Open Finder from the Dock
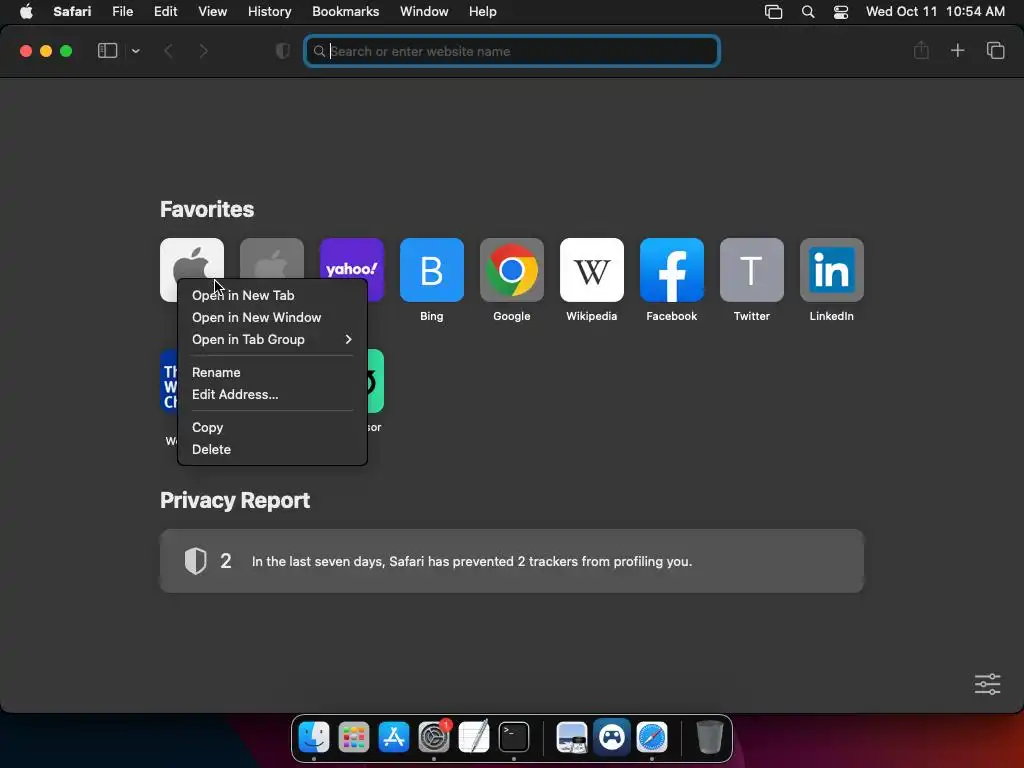 click(313, 737)
